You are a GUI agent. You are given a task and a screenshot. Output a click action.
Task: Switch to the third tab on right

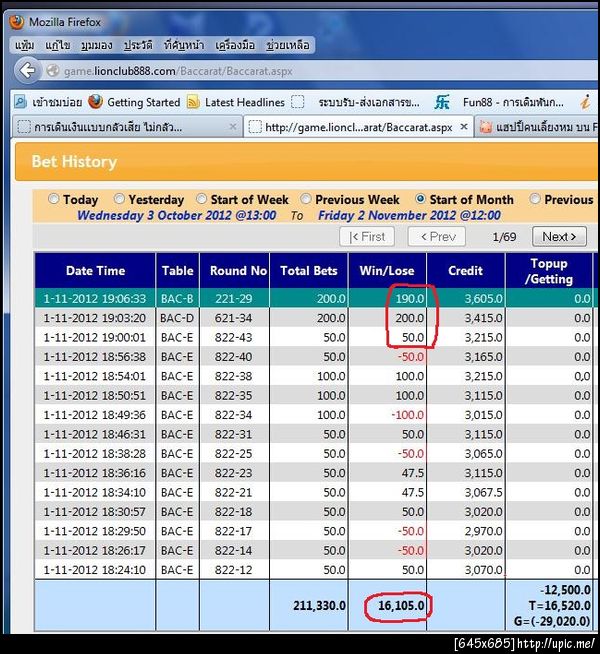537,127
